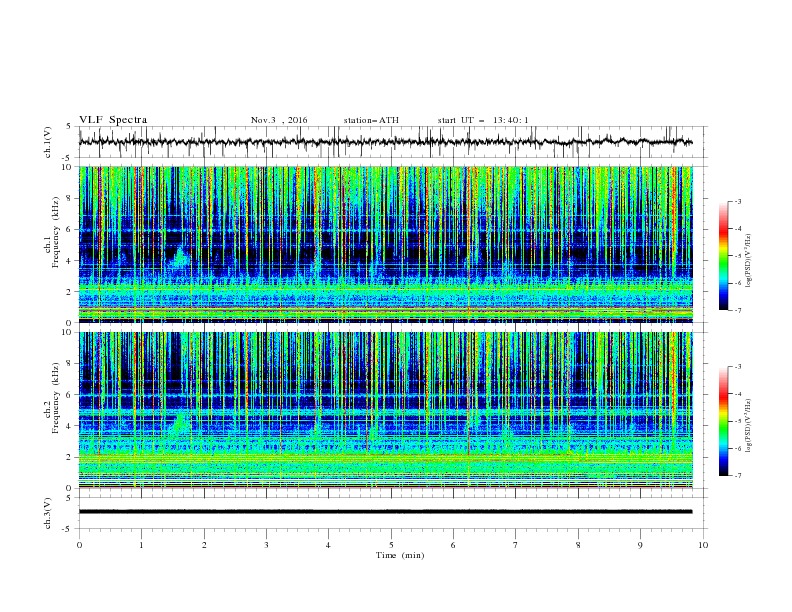Click the time axis tick label "10"
The height and width of the screenshot is (612, 792).
coord(703,545)
